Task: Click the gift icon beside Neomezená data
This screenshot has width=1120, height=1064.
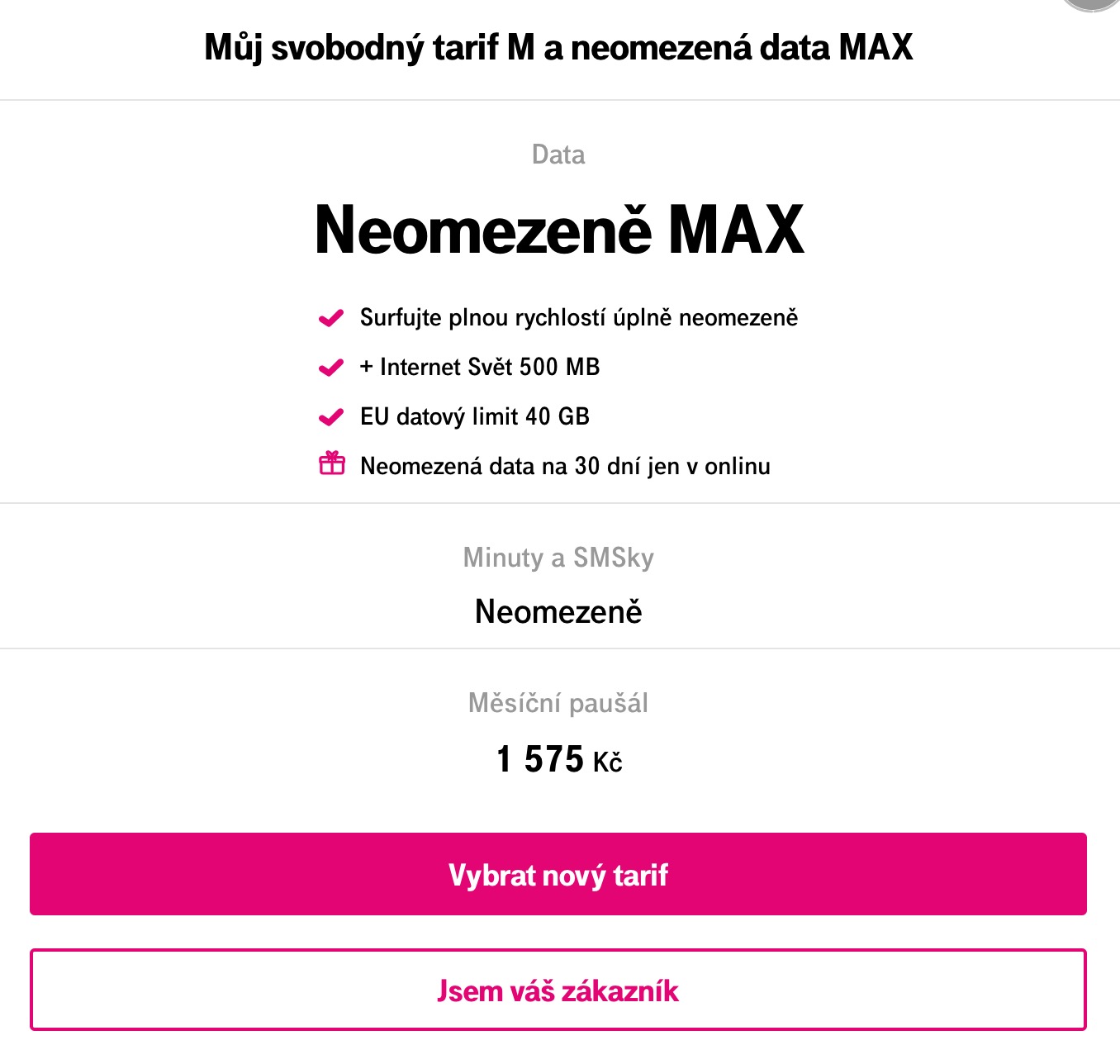Action: [x=332, y=463]
